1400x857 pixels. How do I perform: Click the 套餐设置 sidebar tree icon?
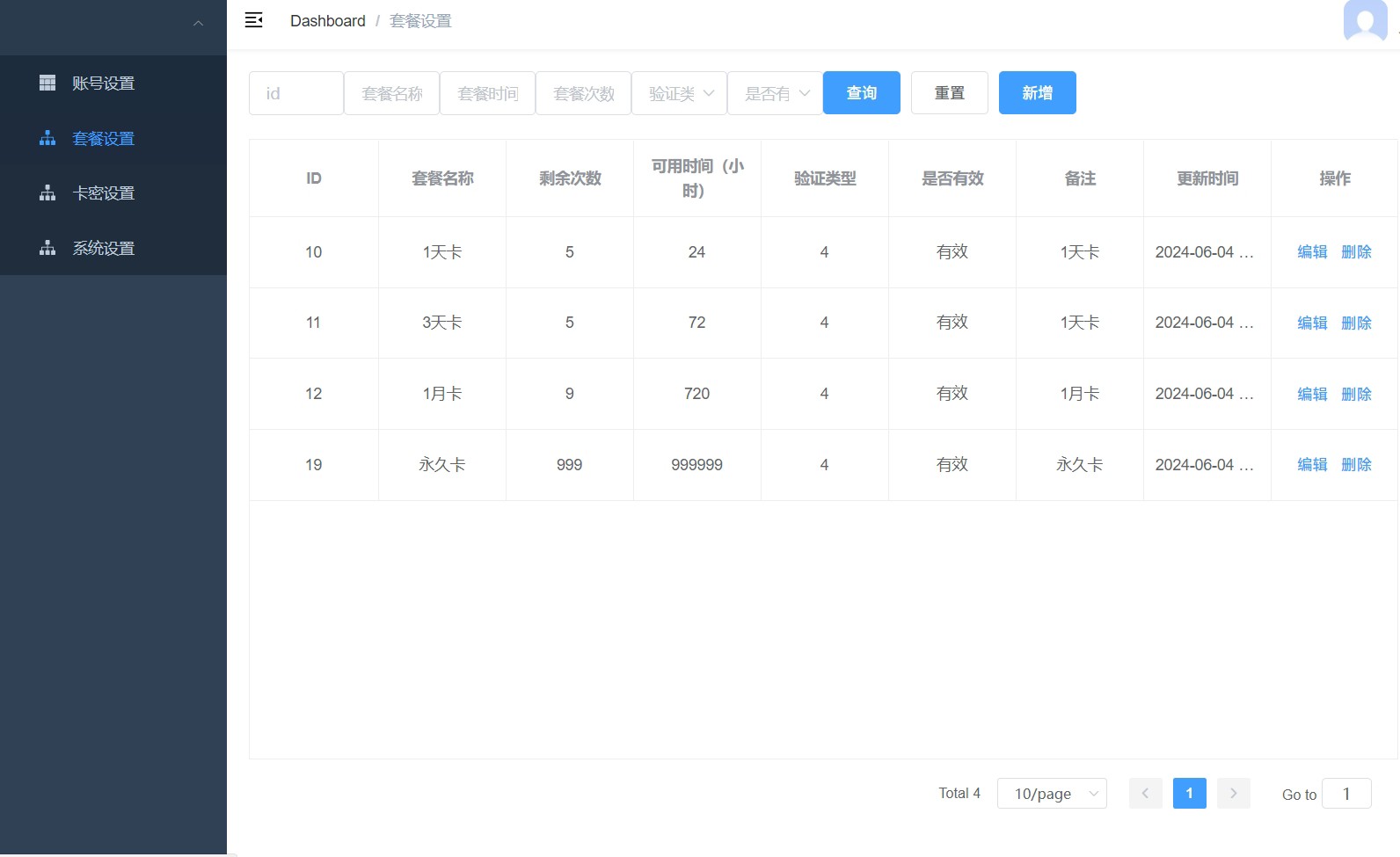click(47, 138)
